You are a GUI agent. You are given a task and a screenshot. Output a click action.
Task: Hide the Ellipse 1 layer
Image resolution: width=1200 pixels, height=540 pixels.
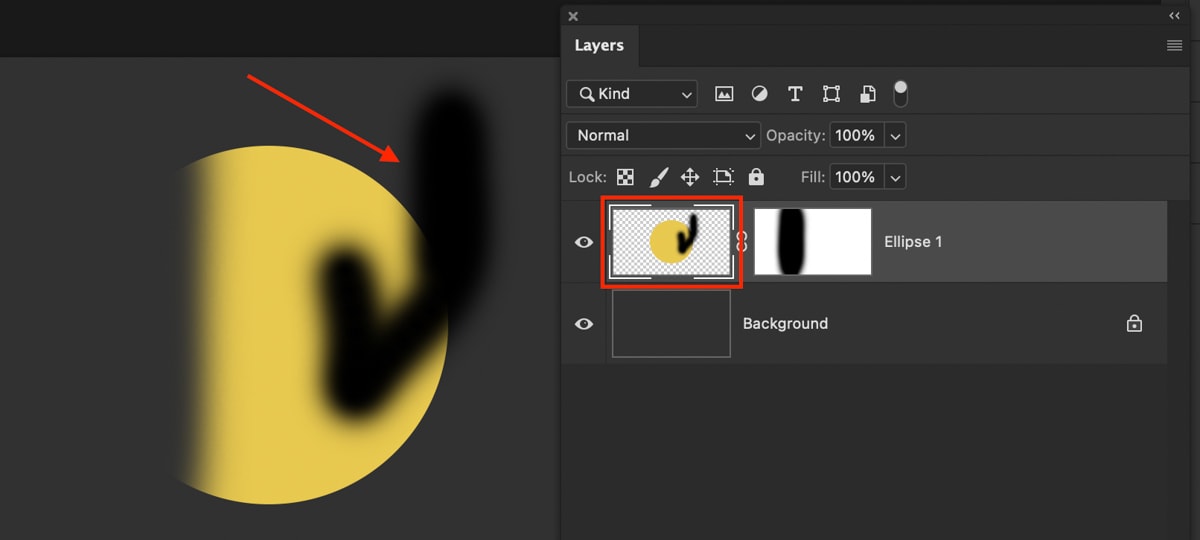(584, 242)
